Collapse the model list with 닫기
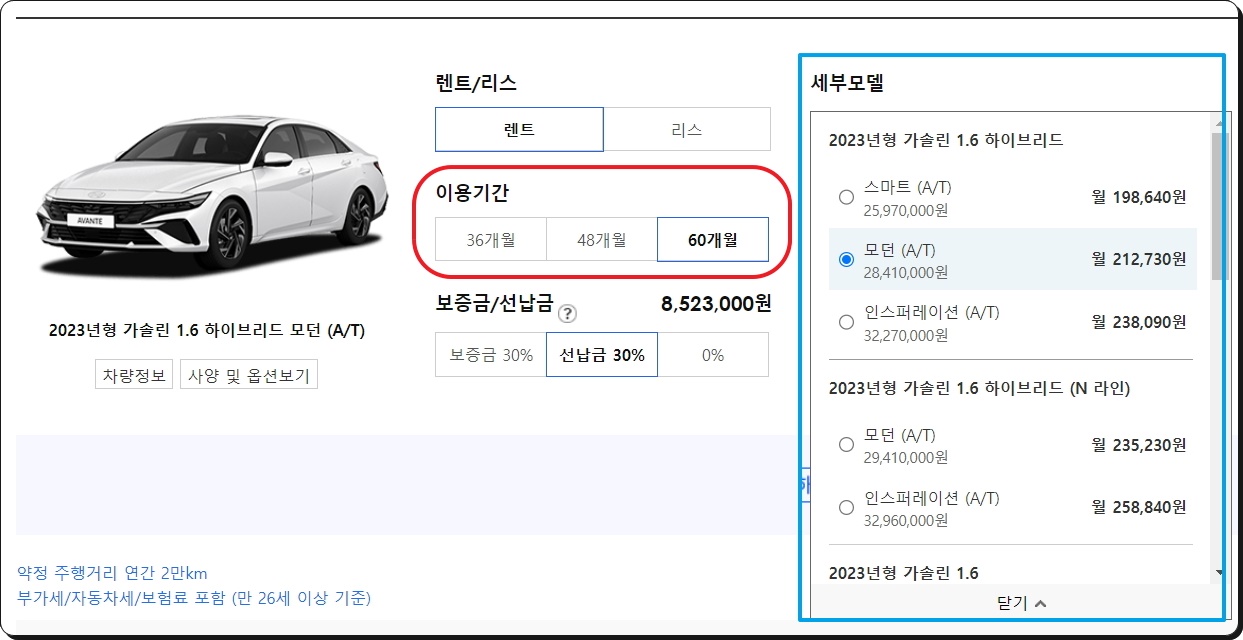Screen dimensions: 1243x640 coord(1020,603)
